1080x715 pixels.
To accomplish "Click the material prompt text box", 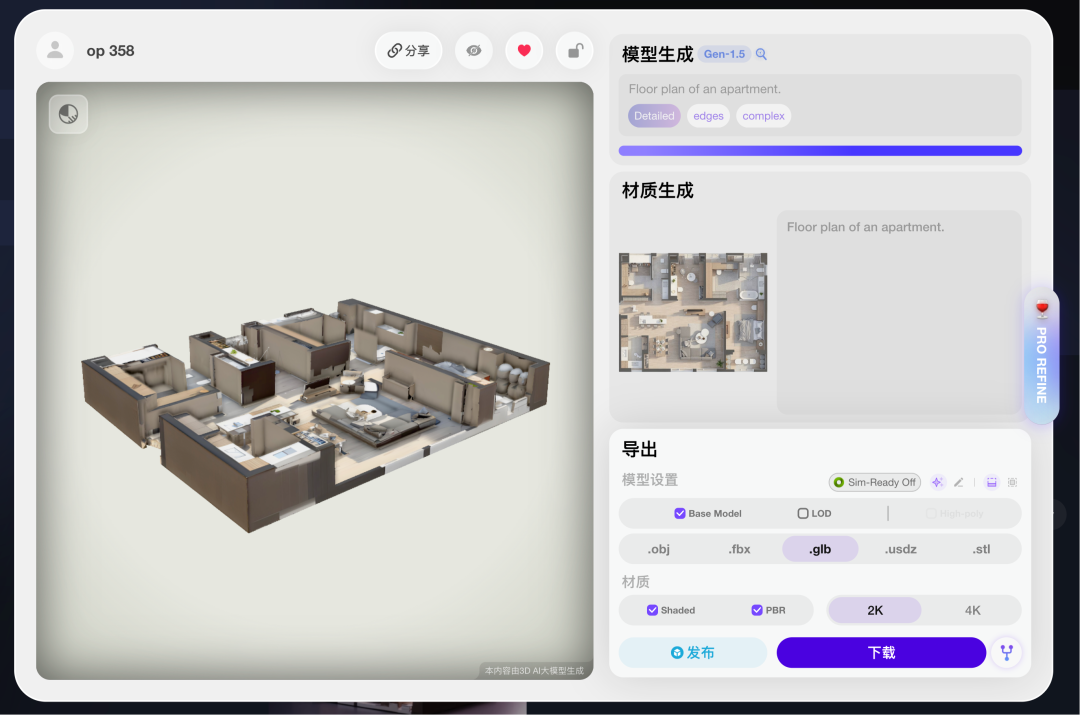I will pos(899,312).
